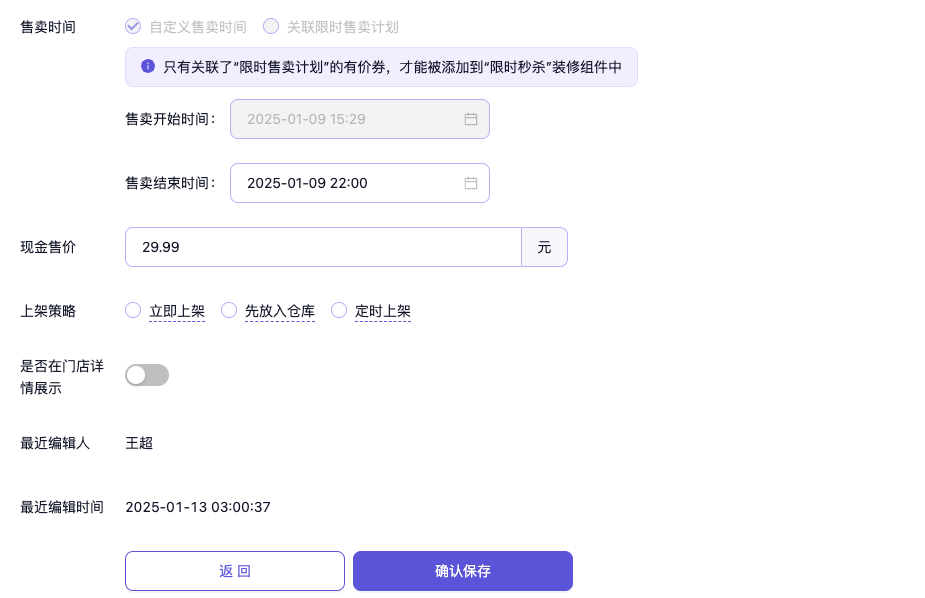Click the 确认保存 button
The width and height of the screenshot is (925, 598).
(462, 571)
